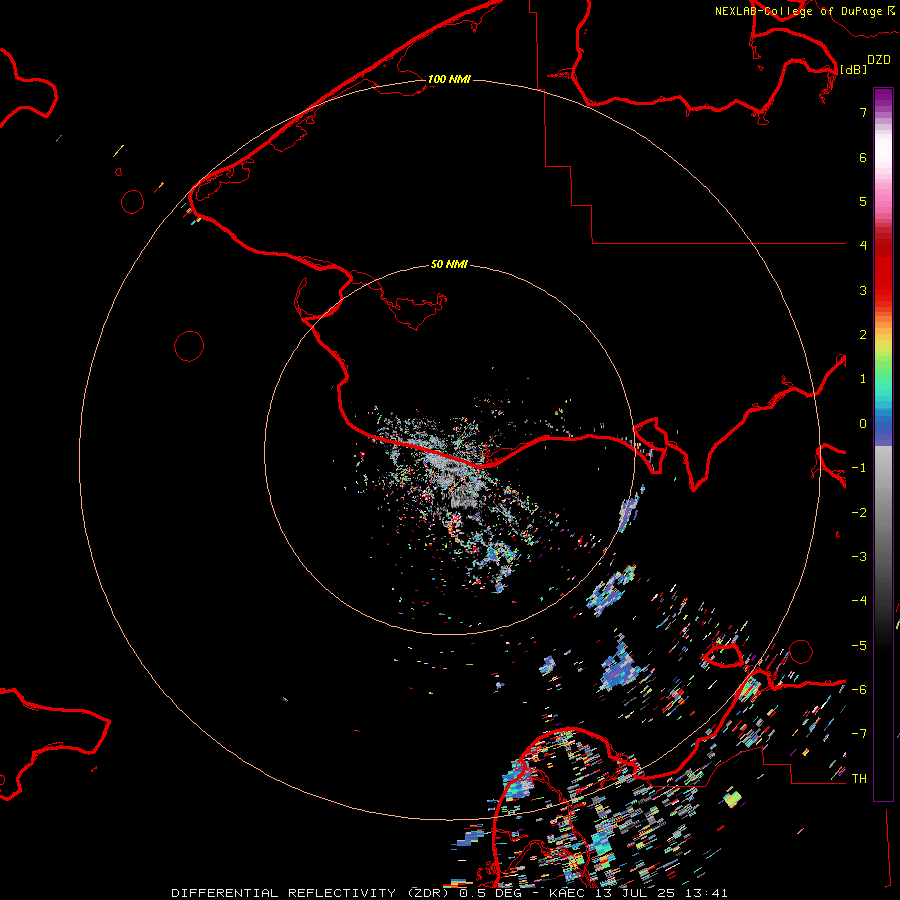Click the 6 value on color scale
Image resolution: width=900 pixels, height=900 pixels.
tap(863, 157)
